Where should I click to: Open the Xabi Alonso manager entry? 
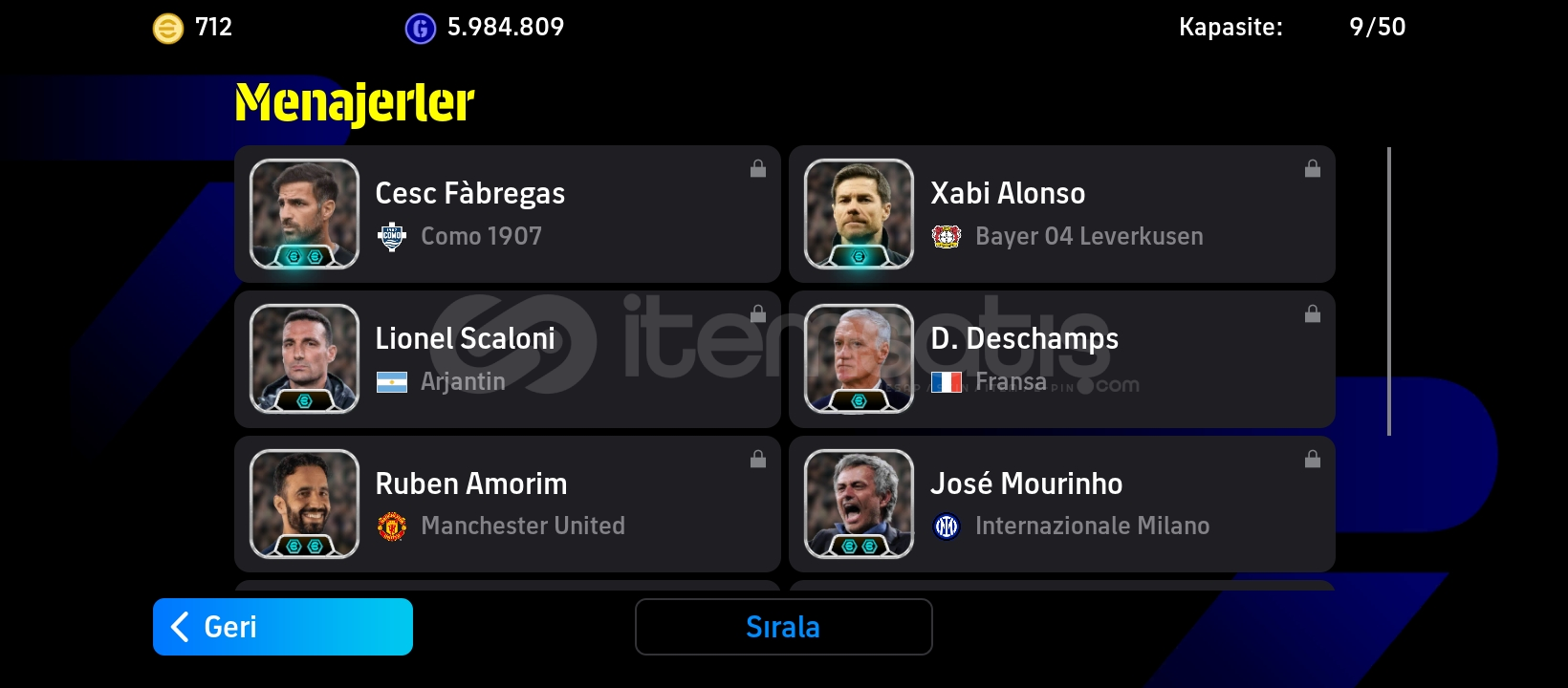[x=1062, y=214]
